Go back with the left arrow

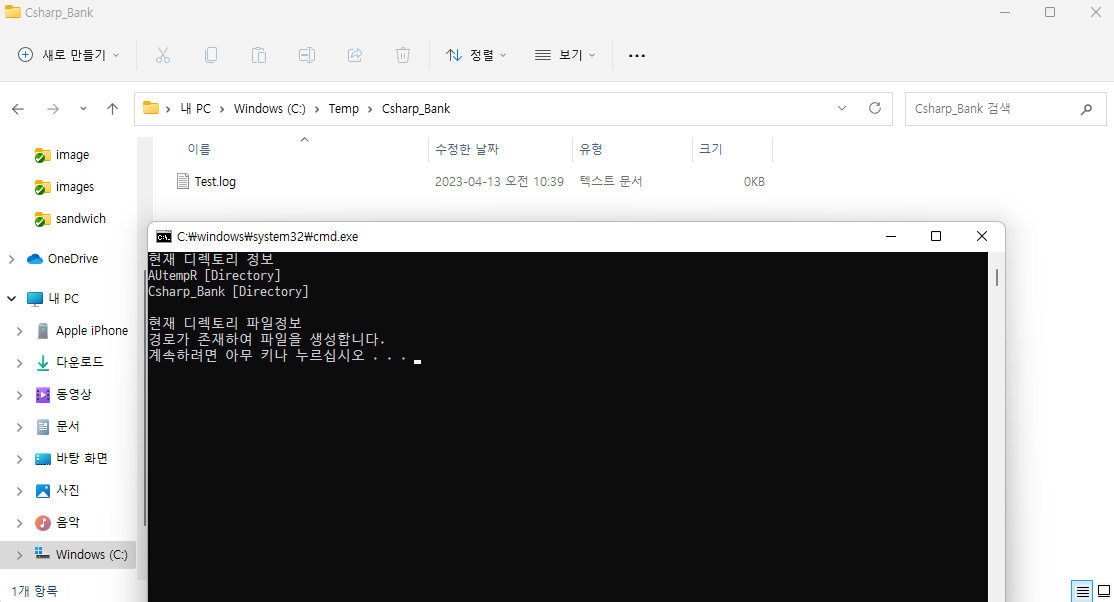(x=18, y=109)
